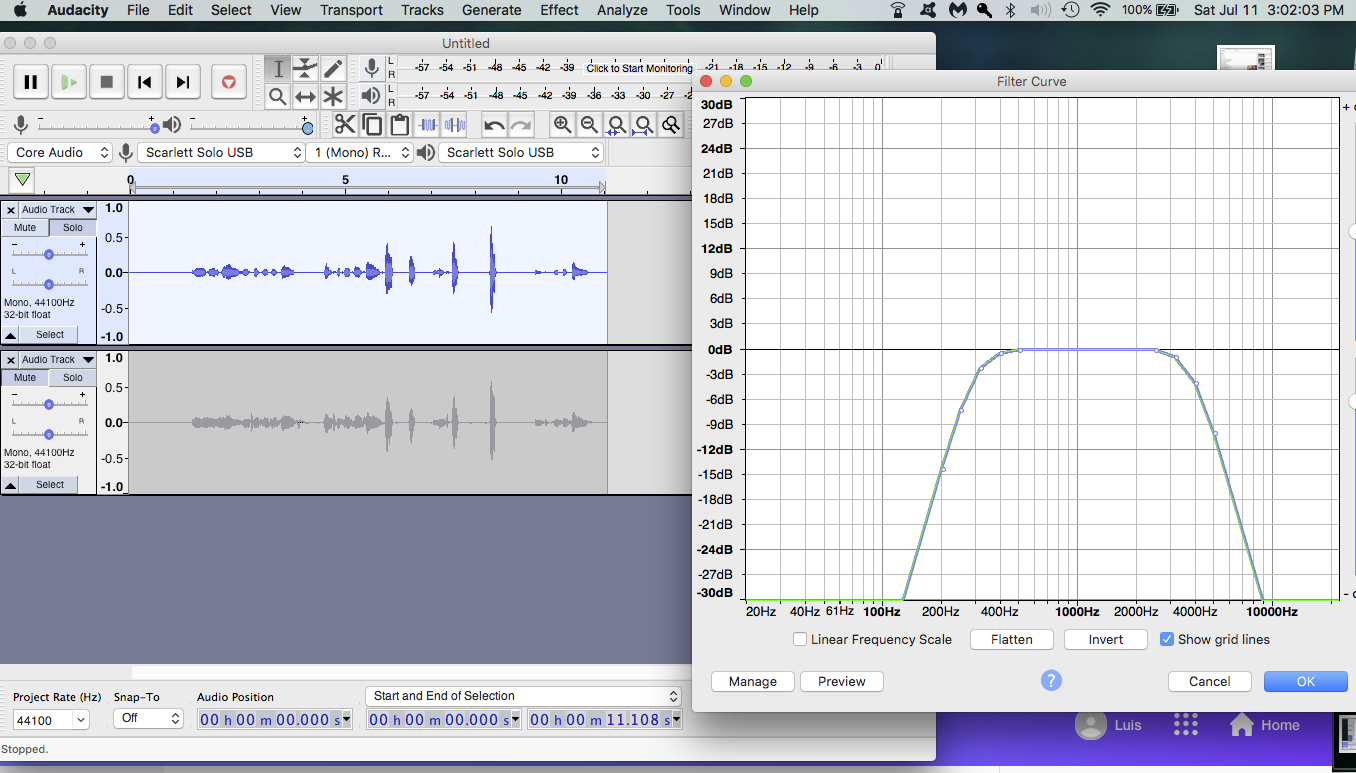Toggle Mute on second Audio Track

point(25,377)
